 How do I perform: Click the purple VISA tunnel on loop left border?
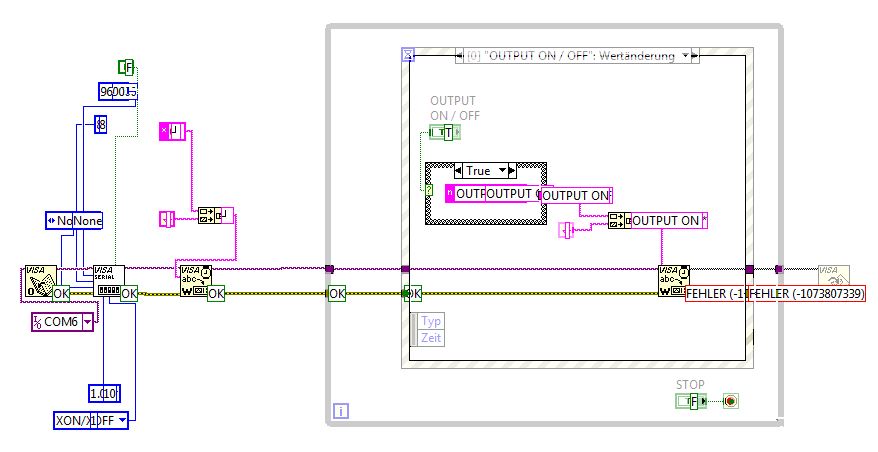[329, 269]
